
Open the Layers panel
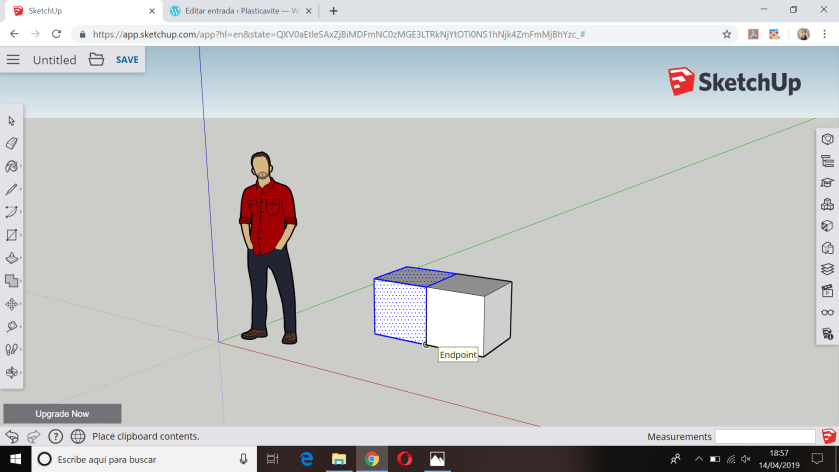pos(827,269)
